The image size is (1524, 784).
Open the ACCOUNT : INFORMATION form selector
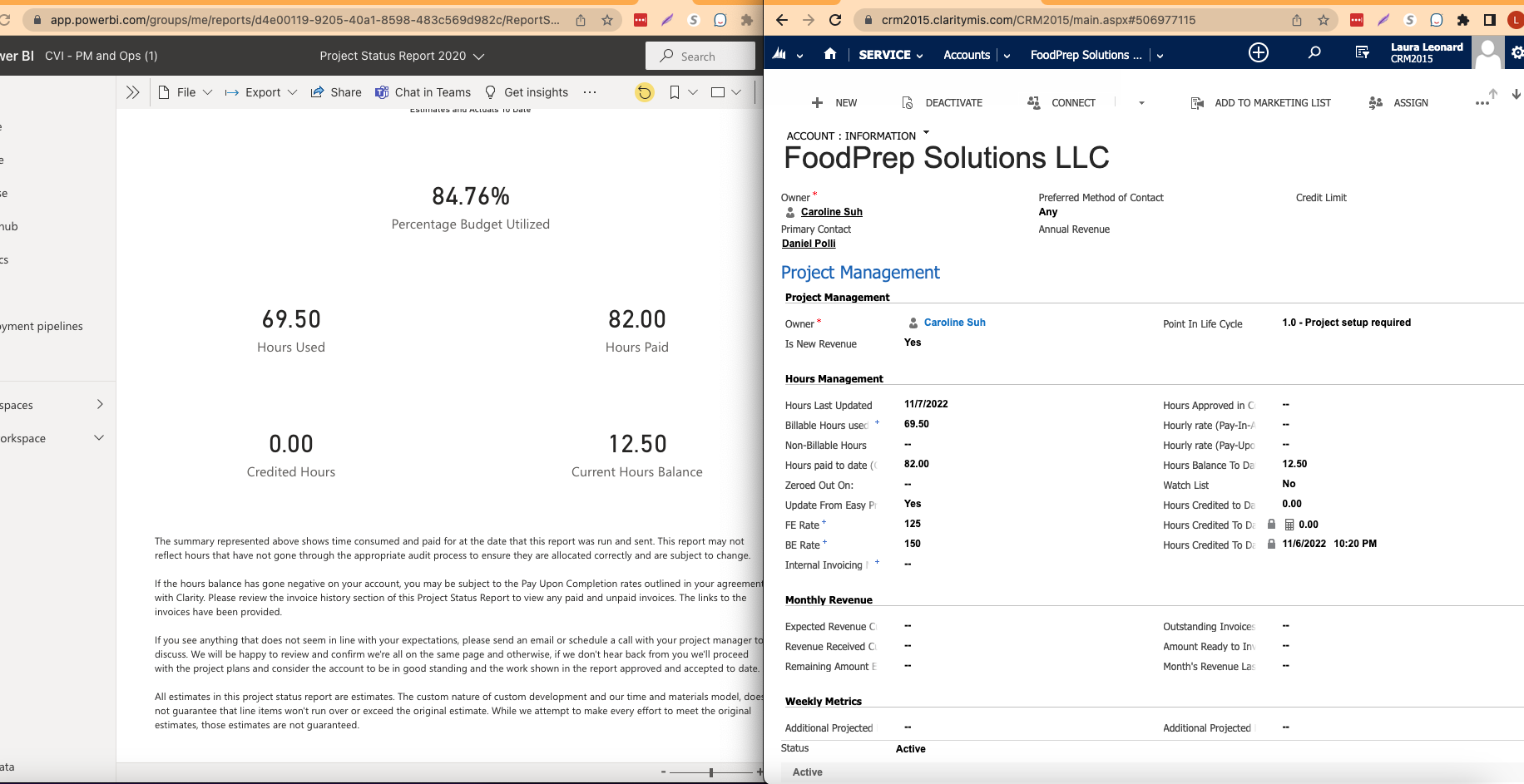[x=858, y=136]
